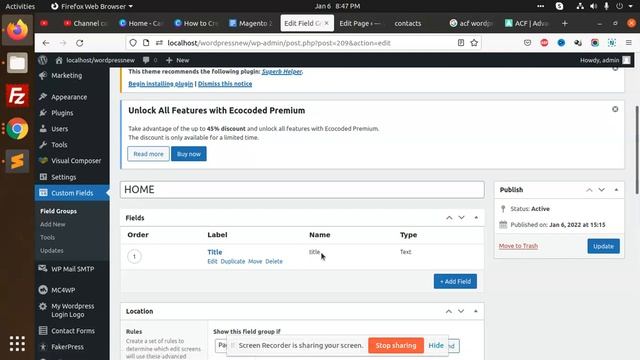
Task: Open comments bubble in admin bar
Action: (x=149, y=60)
